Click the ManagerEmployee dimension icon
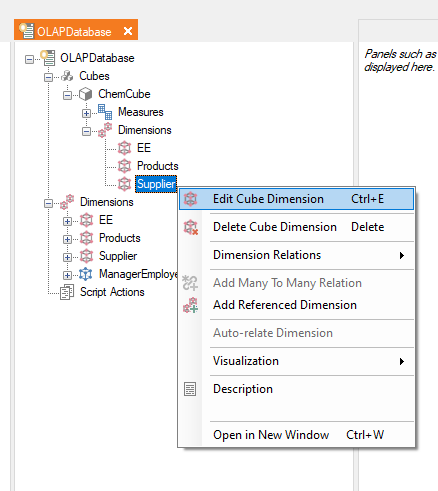Screen dimensions: 438x491 click(86, 274)
